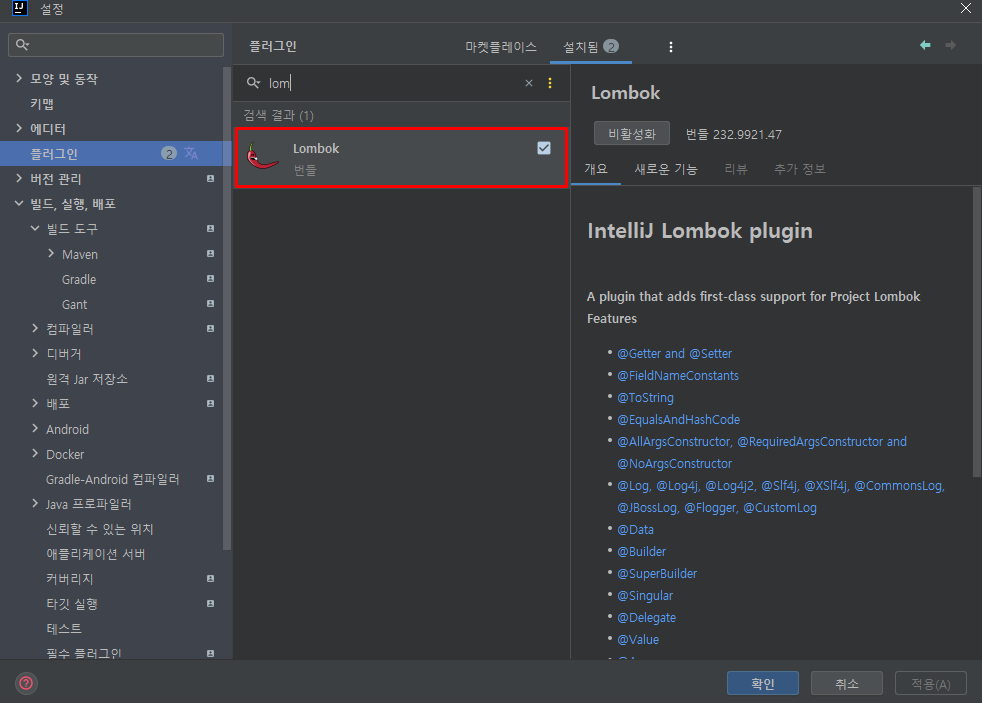The height and width of the screenshot is (703, 982).
Task: Click the settings search magnifier icon
Action: (x=22, y=44)
